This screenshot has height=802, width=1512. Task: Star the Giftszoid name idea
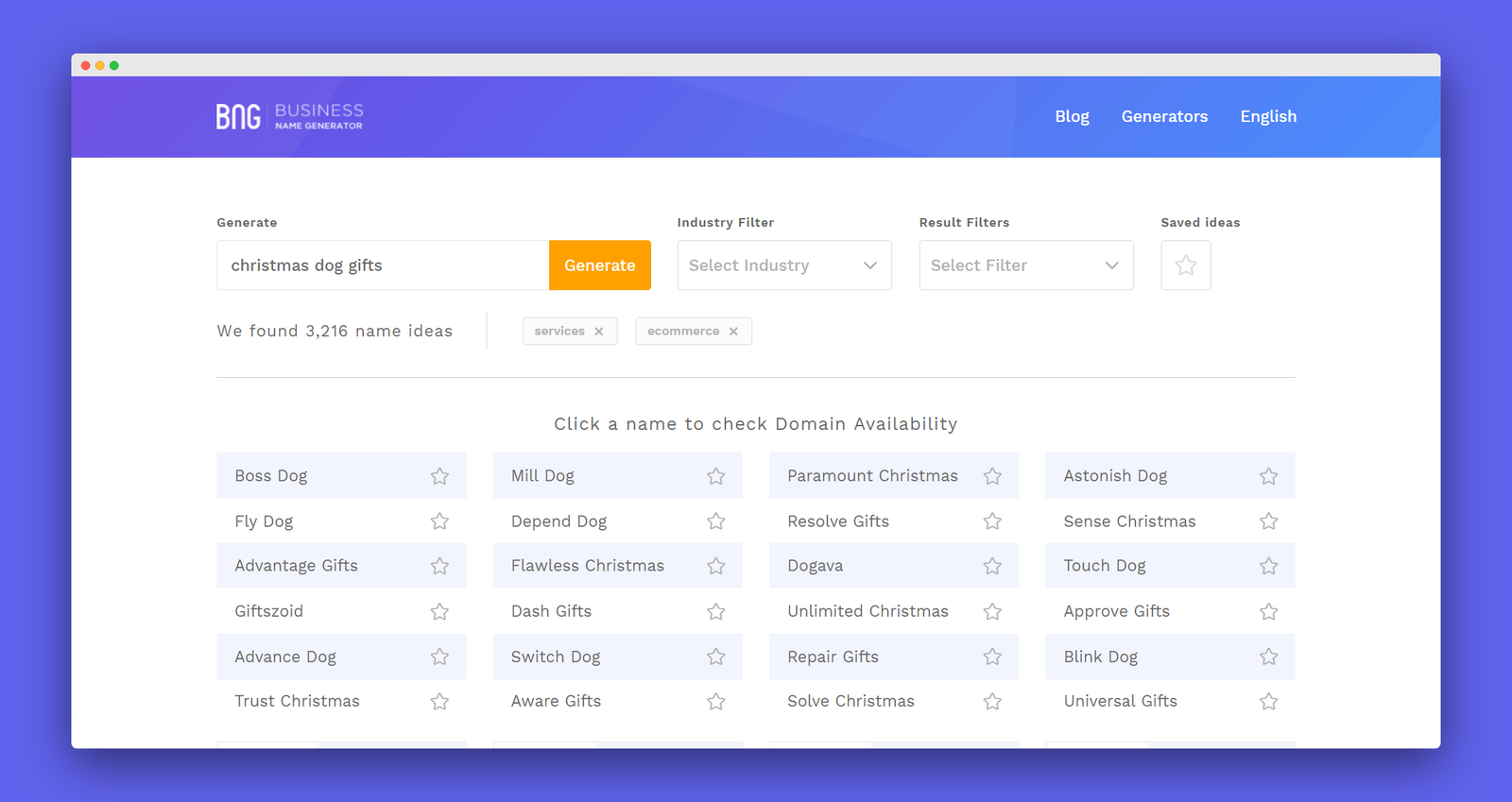(x=439, y=611)
